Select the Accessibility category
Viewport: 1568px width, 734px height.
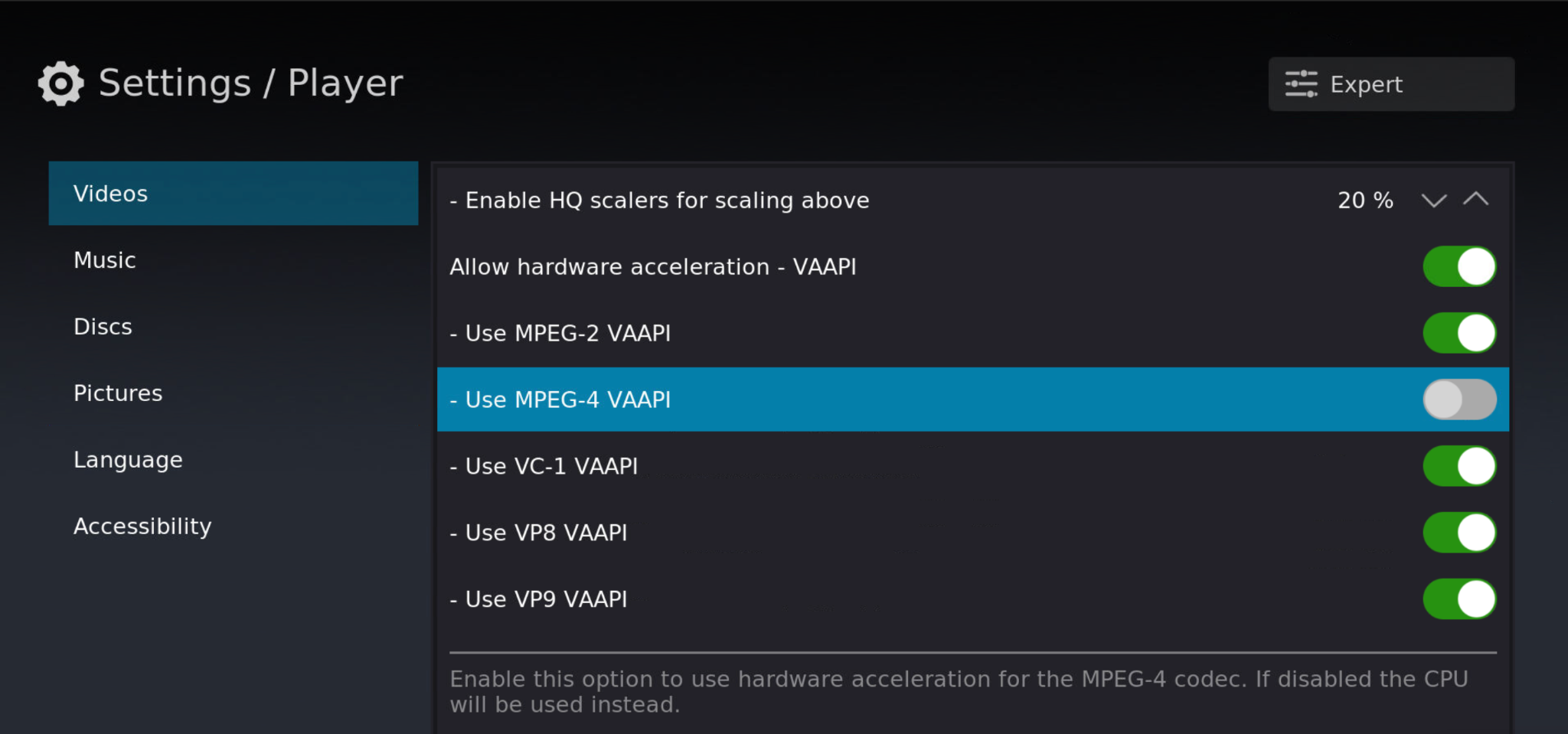[142, 527]
